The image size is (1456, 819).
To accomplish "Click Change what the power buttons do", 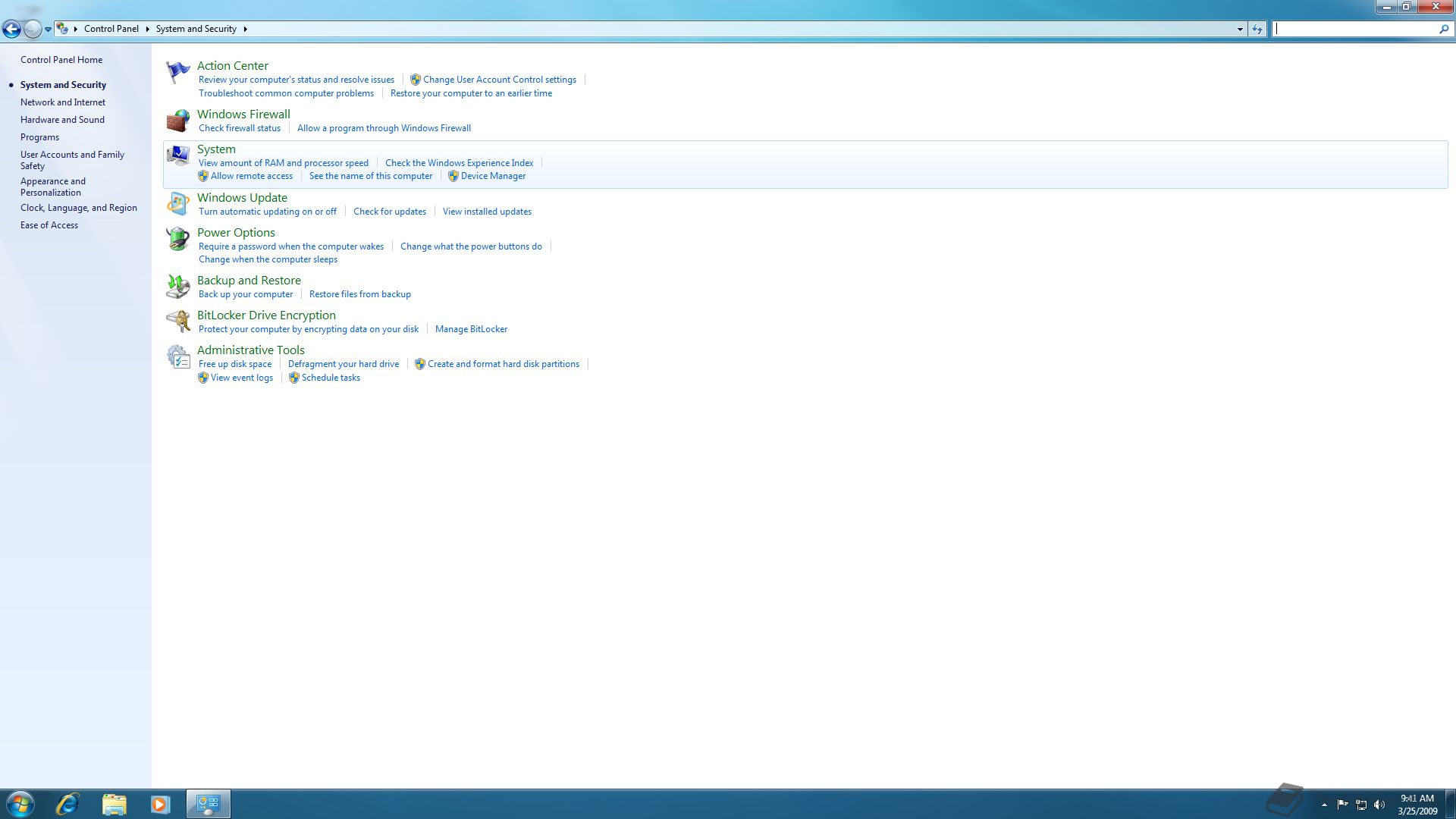I will (x=471, y=246).
